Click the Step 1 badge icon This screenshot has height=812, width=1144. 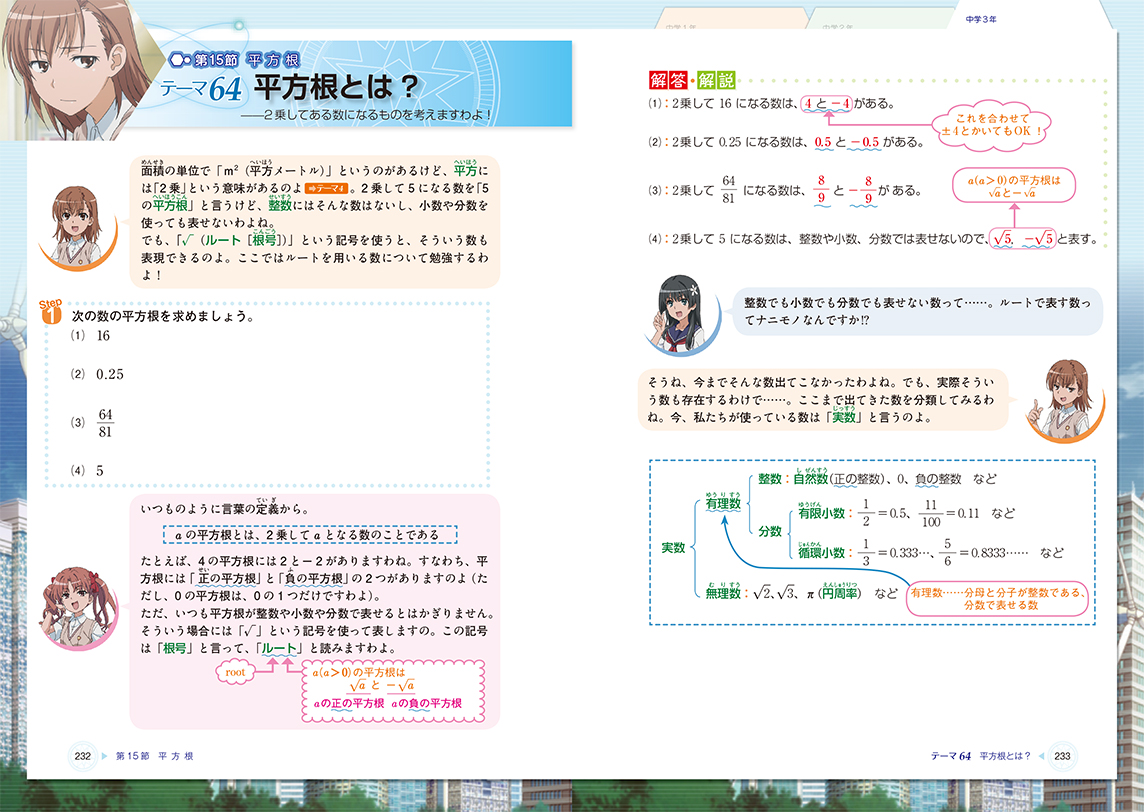(x=50, y=311)
